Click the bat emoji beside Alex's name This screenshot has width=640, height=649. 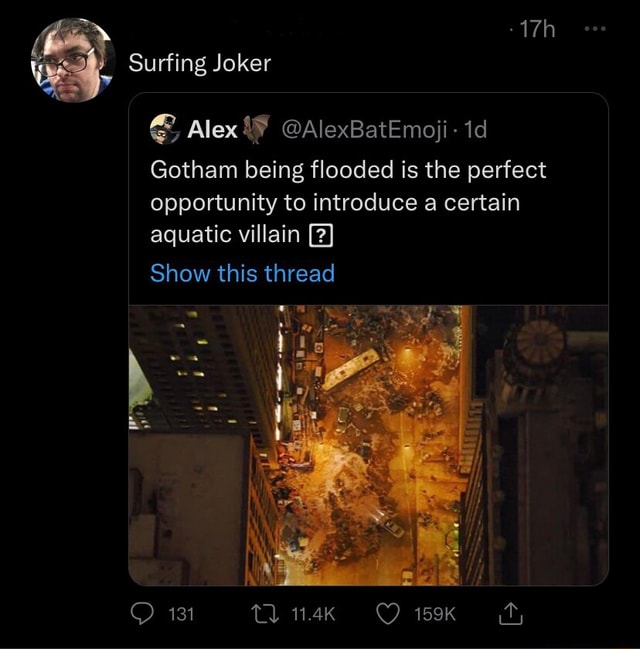[x=257, y=128]
